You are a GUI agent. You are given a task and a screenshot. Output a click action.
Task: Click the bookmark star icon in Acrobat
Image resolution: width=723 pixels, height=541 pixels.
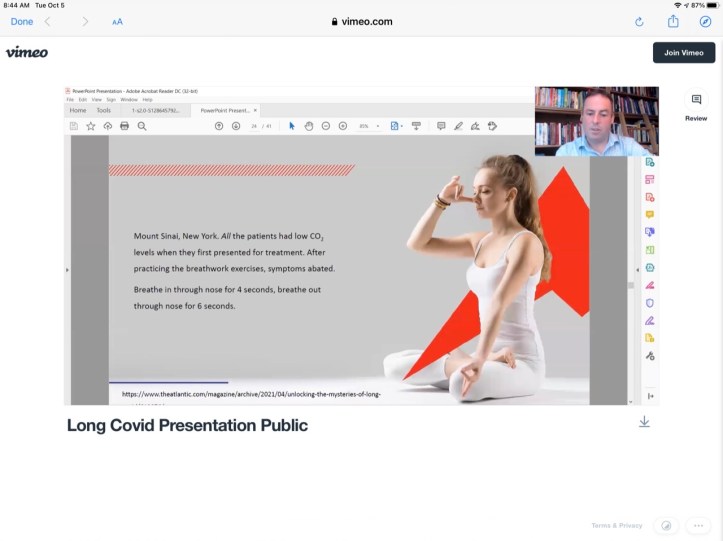tap(91, 126)
